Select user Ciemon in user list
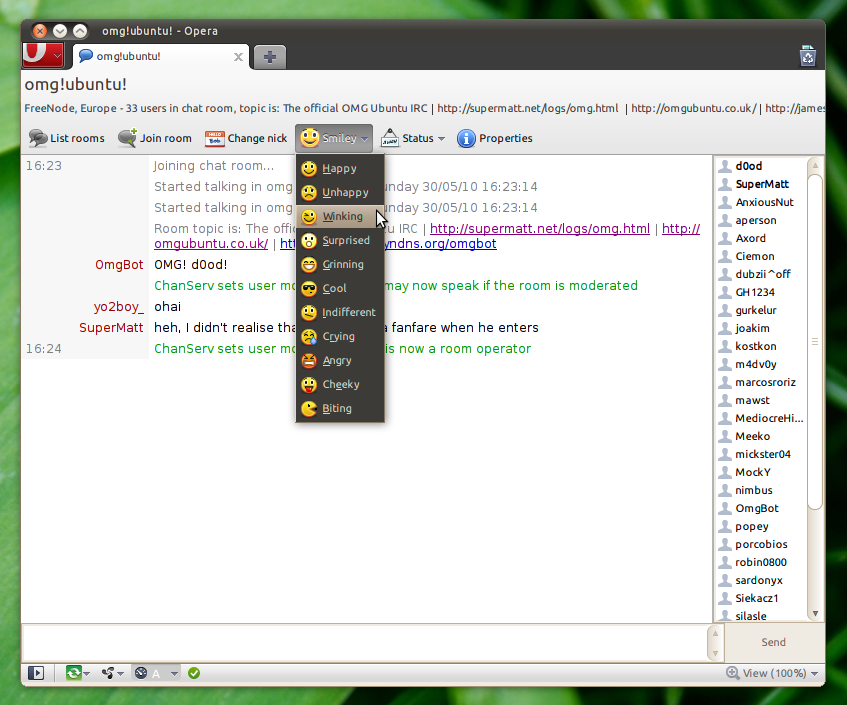847x705 pixels. click(761, 256)
